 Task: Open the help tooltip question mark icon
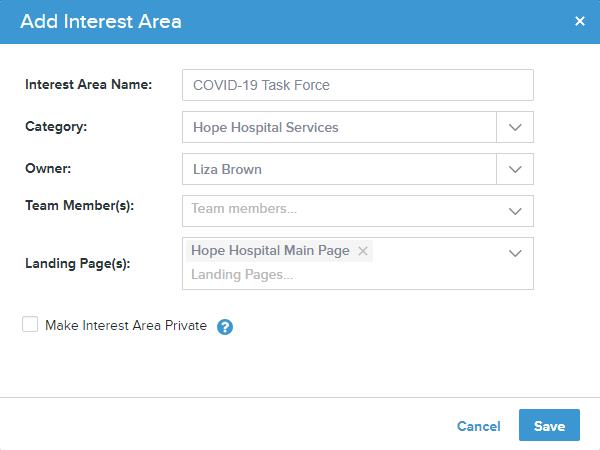coord(225,327)
